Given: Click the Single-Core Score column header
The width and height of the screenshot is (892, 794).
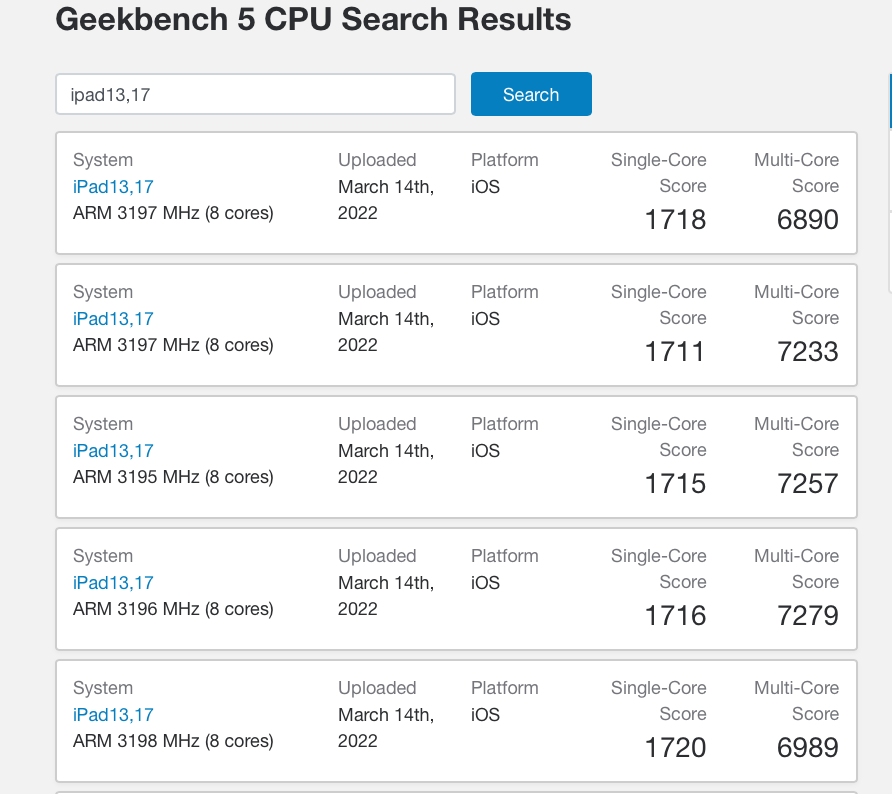Looking at the screenshot, I should click(658, 172).
